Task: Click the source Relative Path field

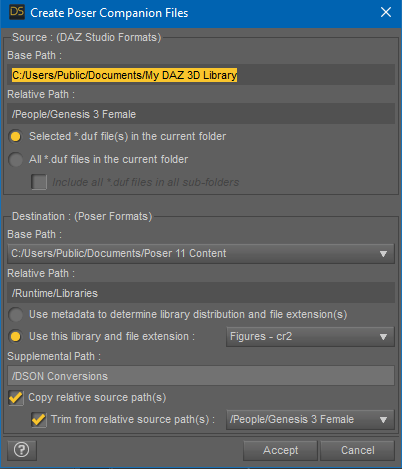Action: tap(201, 114)
